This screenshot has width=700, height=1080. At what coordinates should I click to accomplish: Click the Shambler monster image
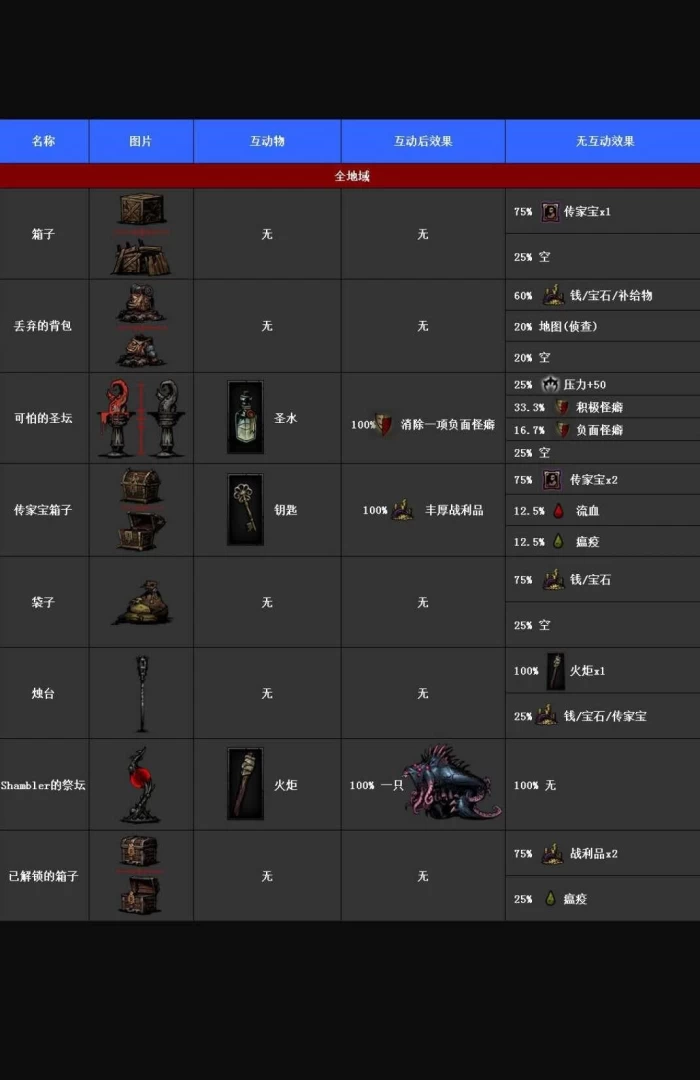(x=452, y=783)
